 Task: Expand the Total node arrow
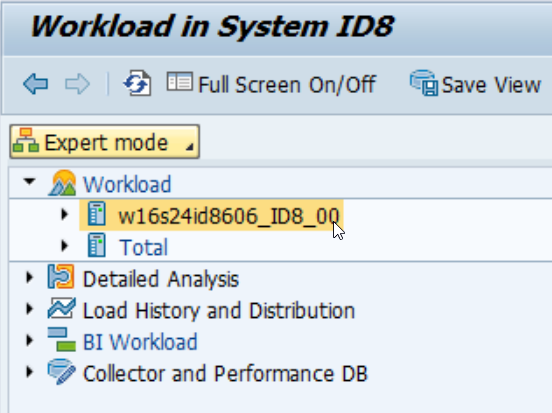tap(64, 245)
